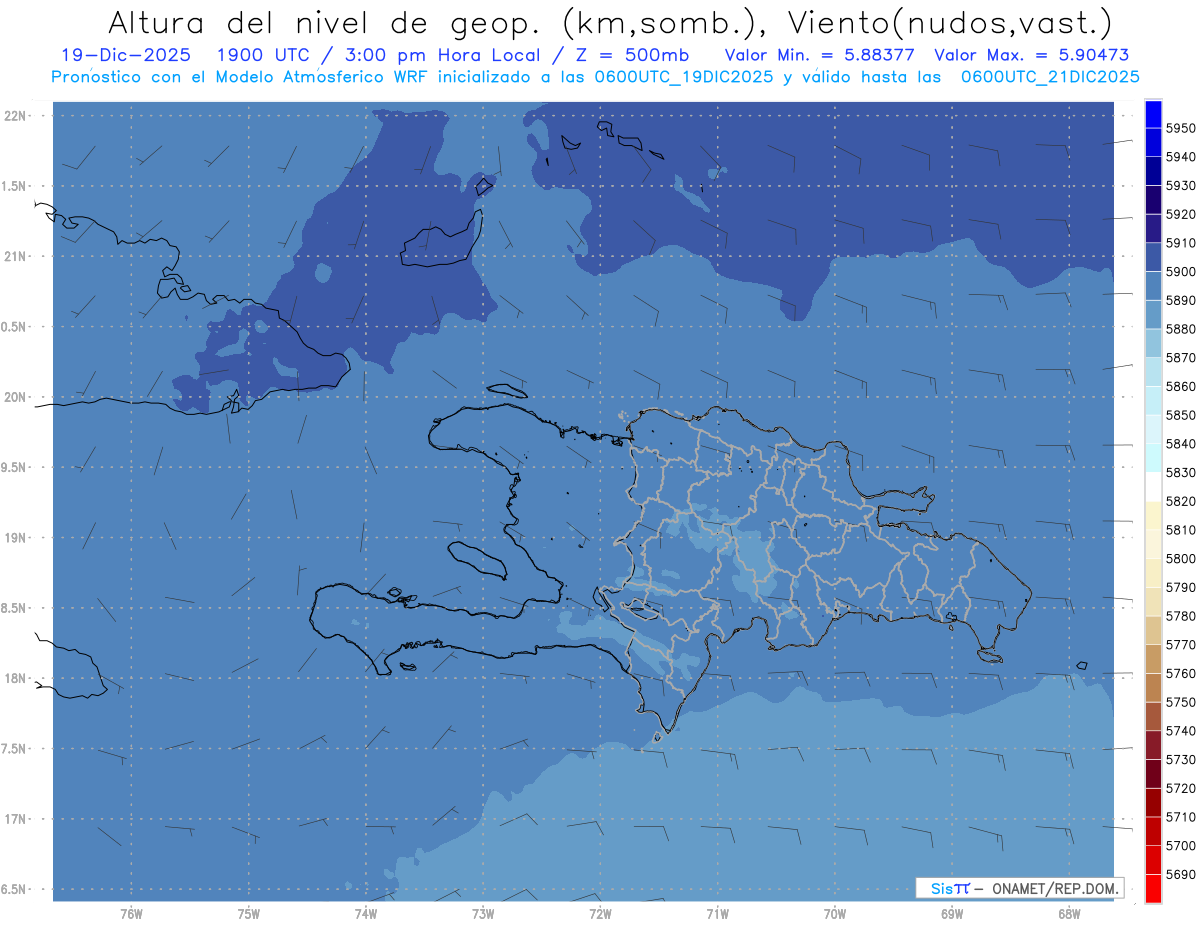
Task: Click the '68W' longitude label
Action: pyautogui.click(x=1069, y=913)
